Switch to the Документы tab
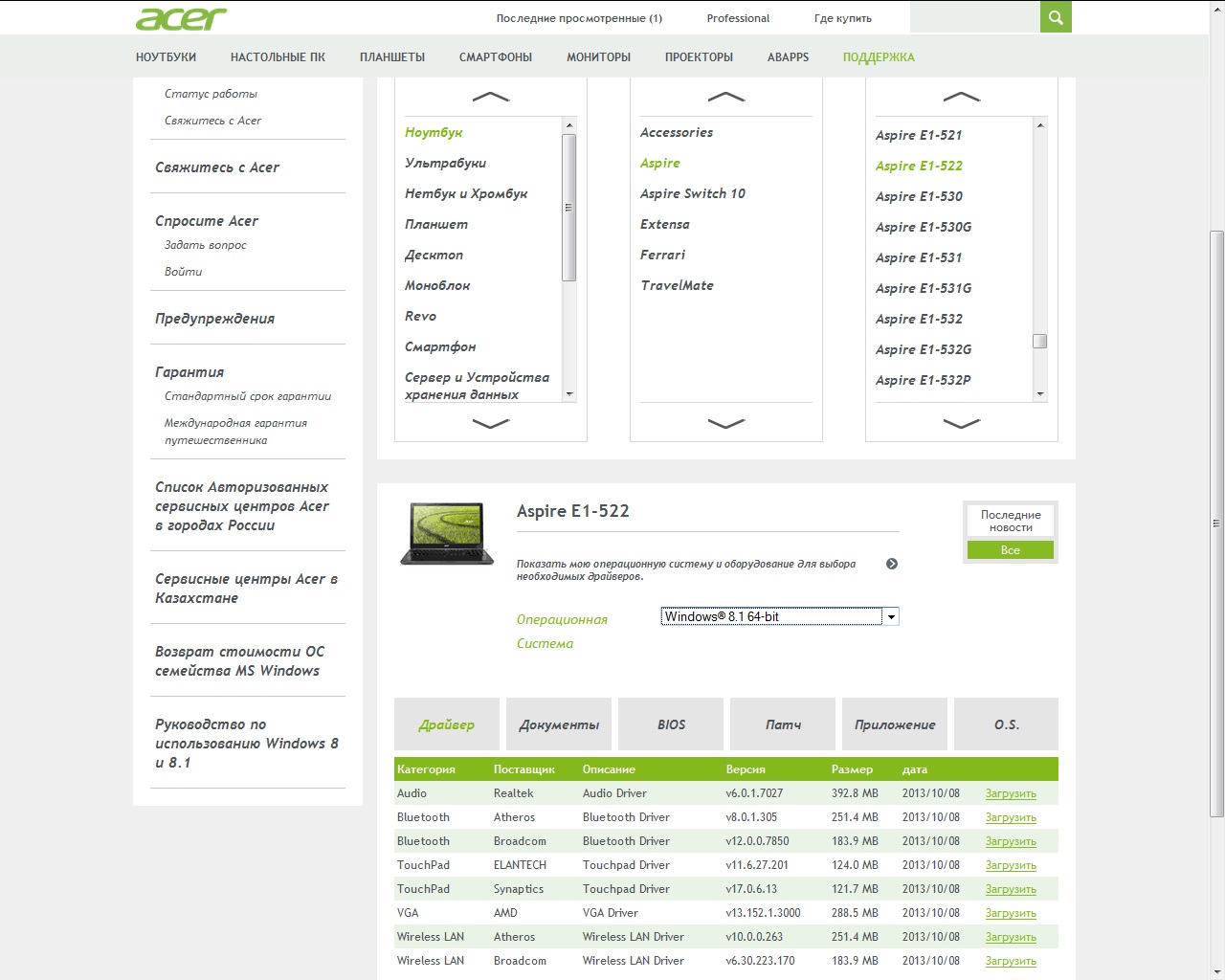The width and height of the screenshot is (1225, 980). pos(559,724)
